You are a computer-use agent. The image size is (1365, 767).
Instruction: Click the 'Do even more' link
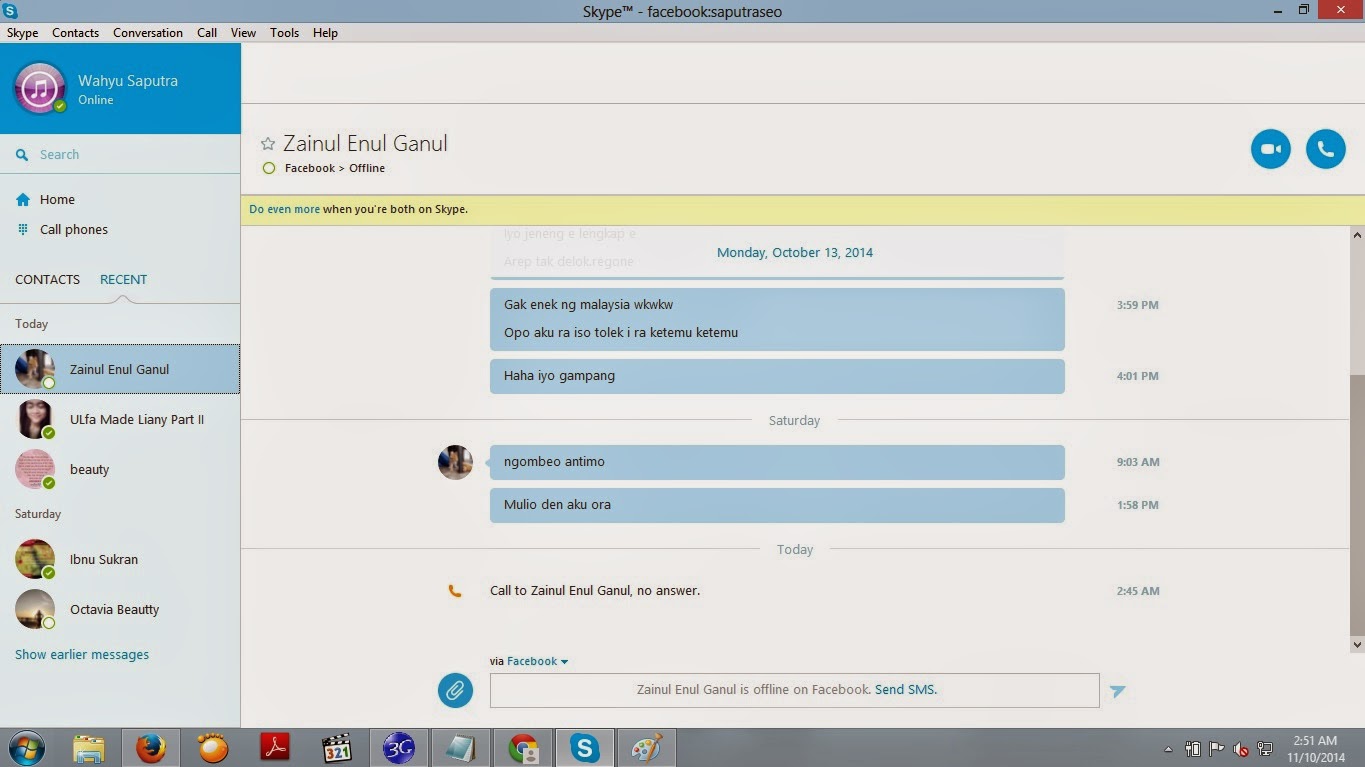pyautogui.click(x=285, y=210)
